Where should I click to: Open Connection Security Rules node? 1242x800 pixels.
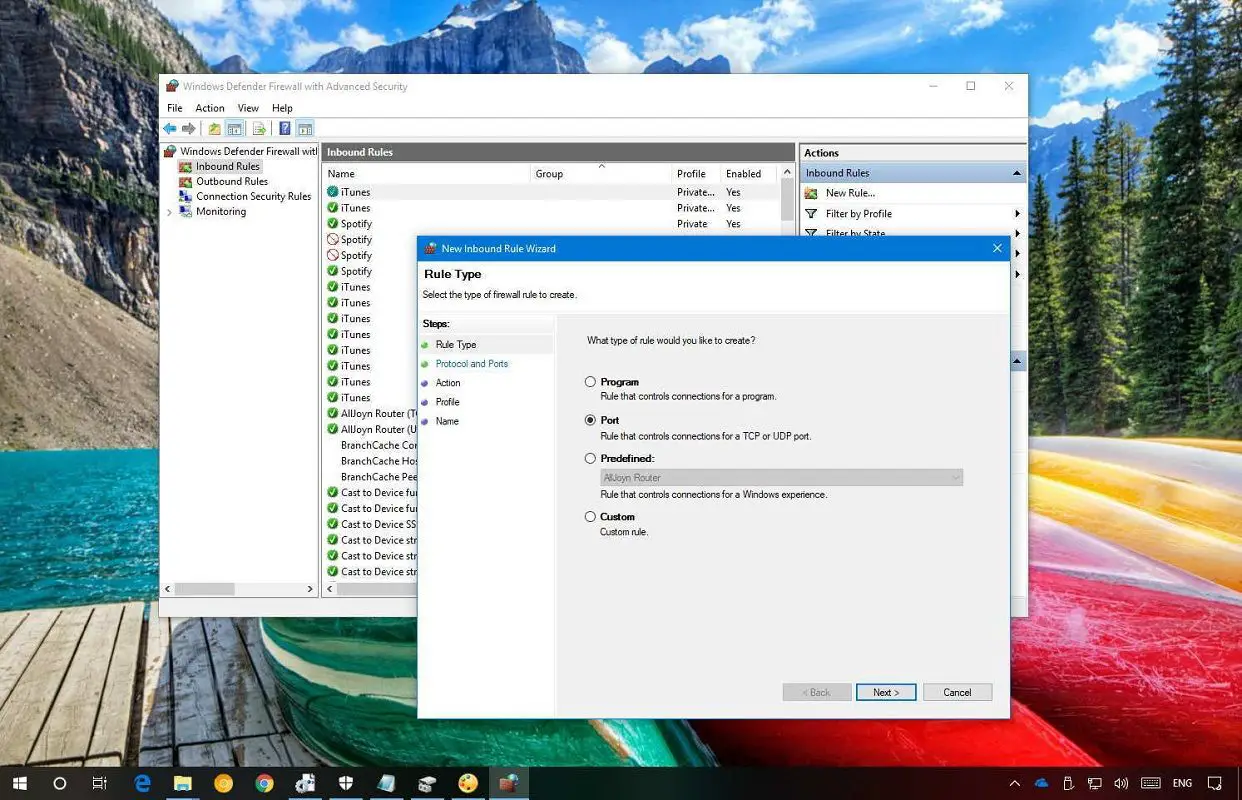253,196
